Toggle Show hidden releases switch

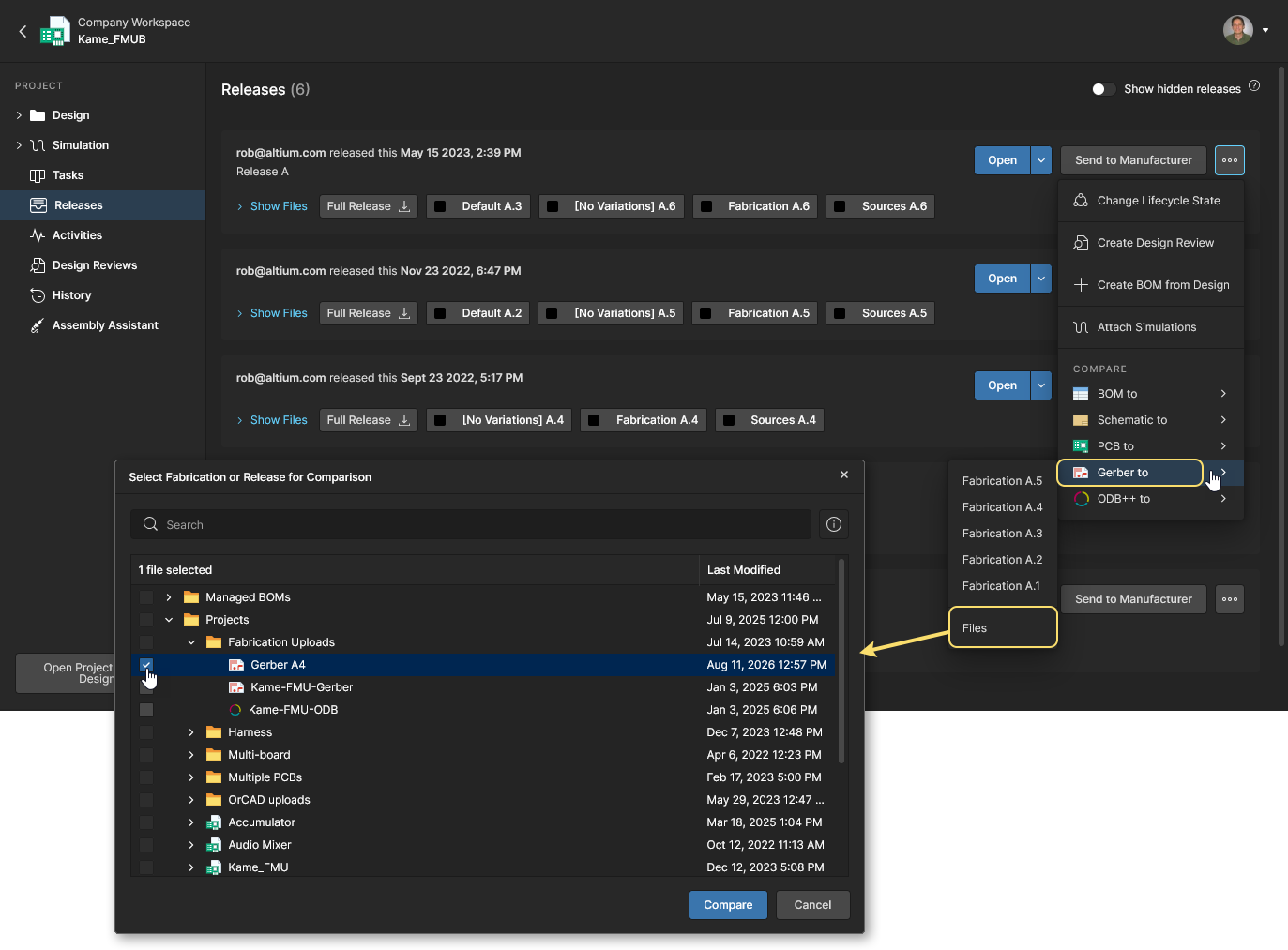click(x=1104, y=89)
